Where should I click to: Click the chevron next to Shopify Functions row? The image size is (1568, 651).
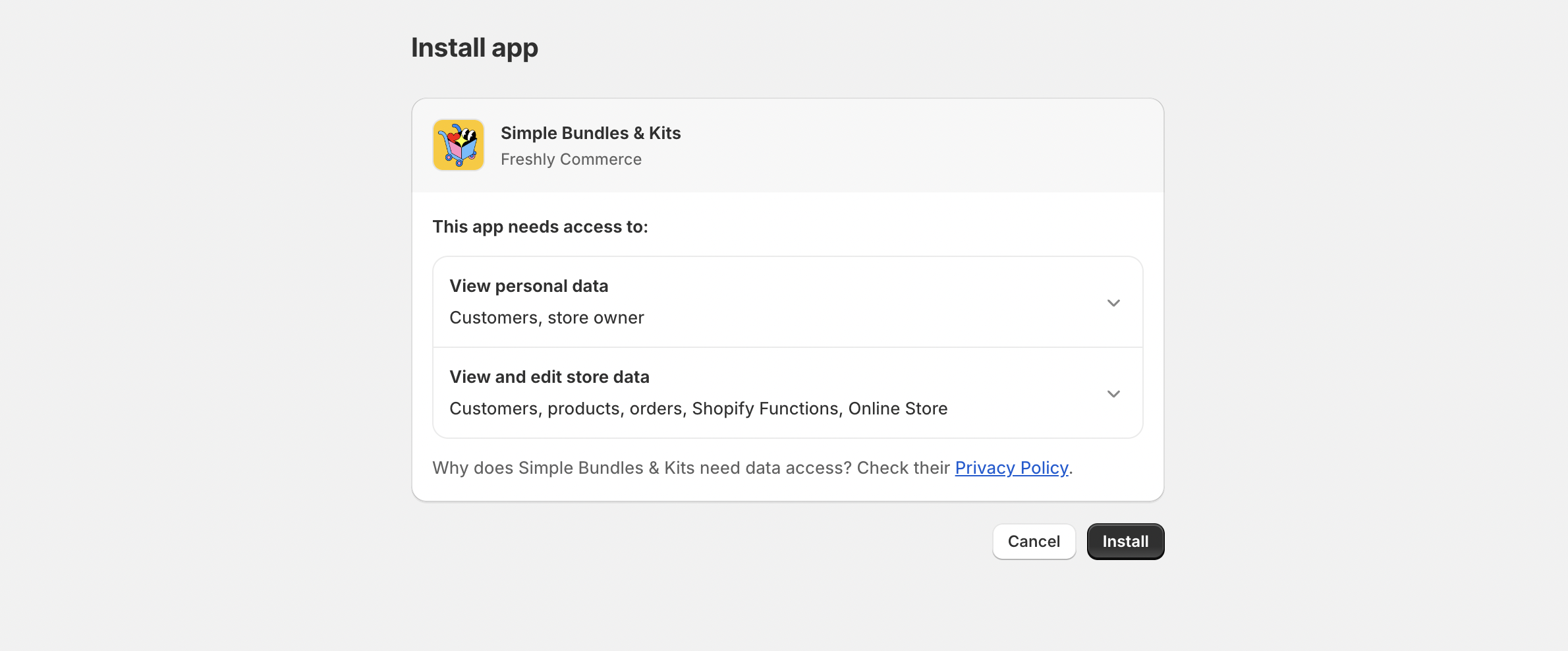pos(1113,393)
